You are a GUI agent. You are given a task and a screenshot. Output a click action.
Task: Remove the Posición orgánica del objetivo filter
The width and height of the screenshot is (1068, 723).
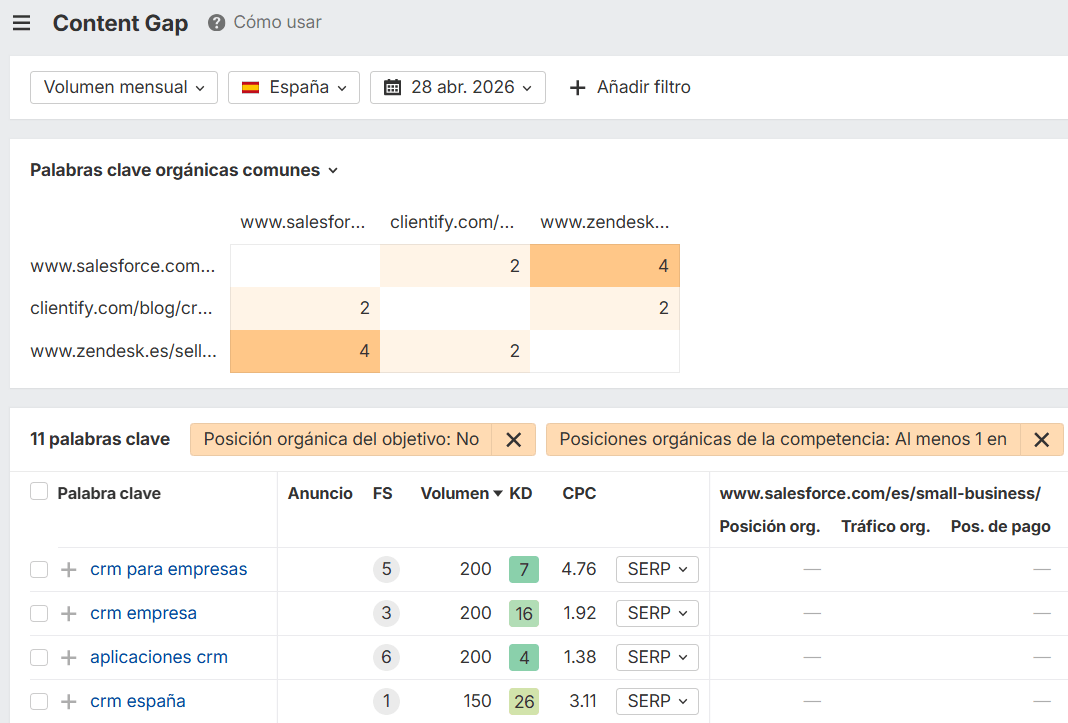514,440
